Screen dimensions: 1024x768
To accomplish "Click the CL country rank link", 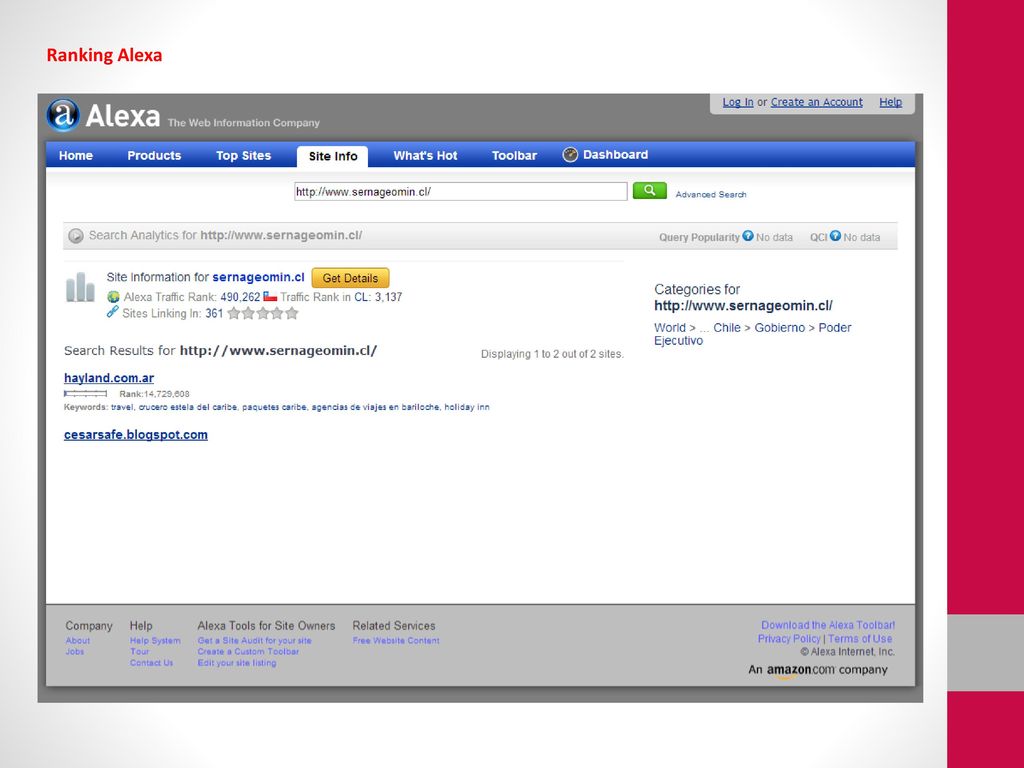I will [x=361, y=297].
